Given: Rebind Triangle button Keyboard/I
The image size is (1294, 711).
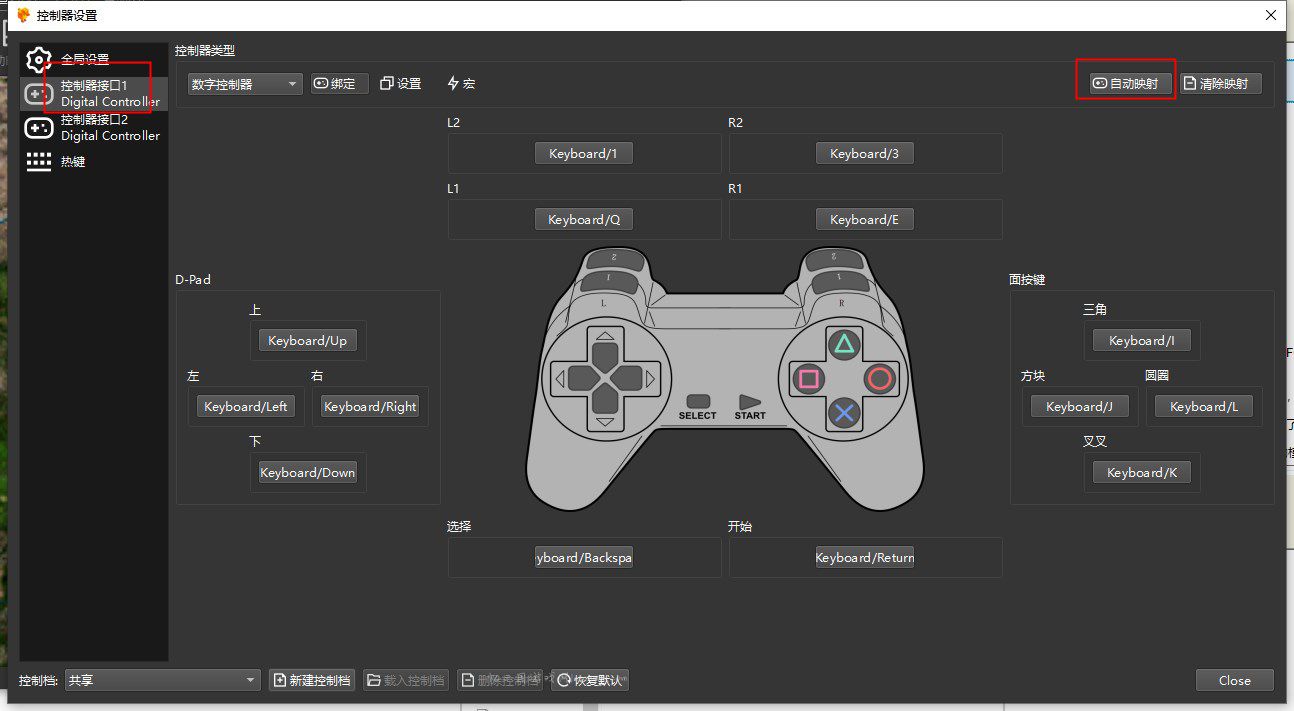Looking at the screenshot, I should 1142,341.
